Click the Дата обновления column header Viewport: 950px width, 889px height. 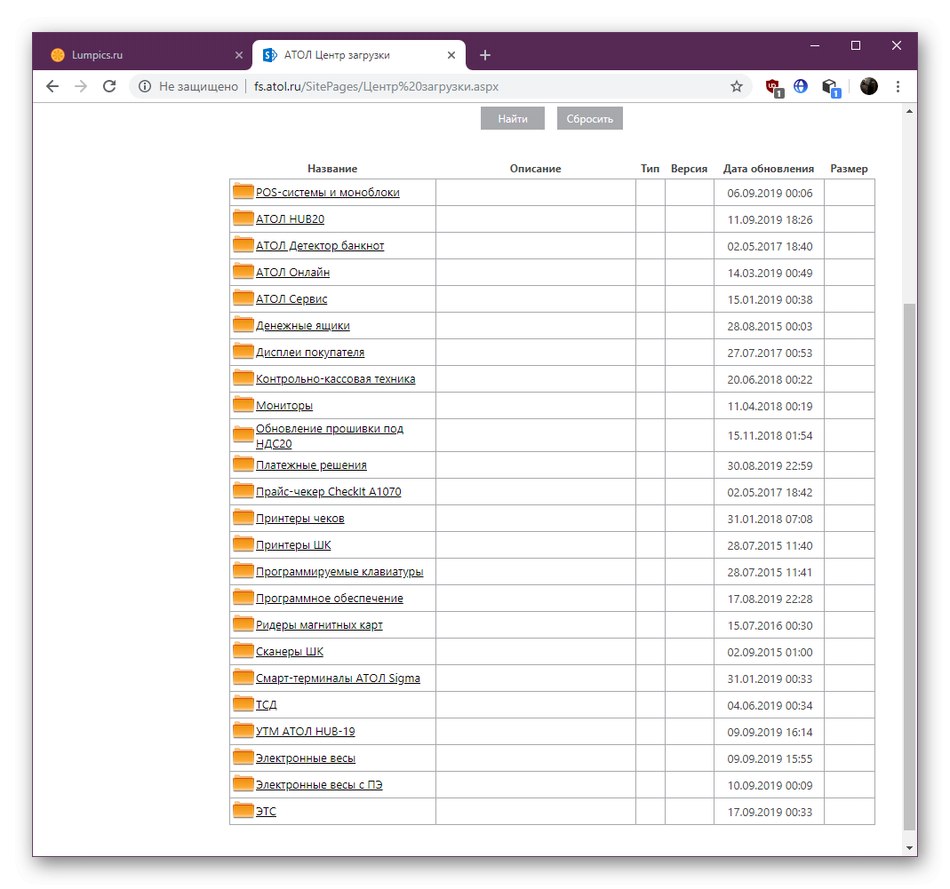768,168
